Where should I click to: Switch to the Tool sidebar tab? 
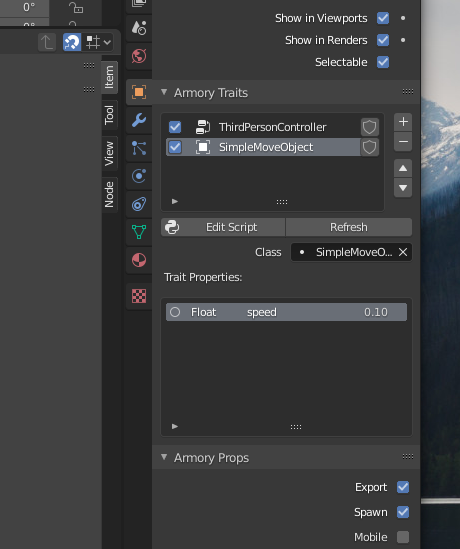tap(109, 115)
